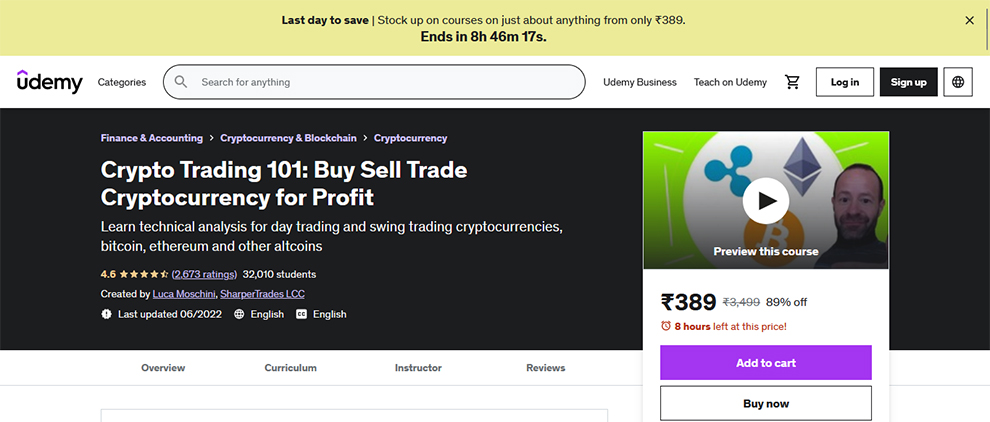The height and width of the screenshot is (422, 990).
Task: Type in the Search for anything field
Action: click(x=385, y=82)
